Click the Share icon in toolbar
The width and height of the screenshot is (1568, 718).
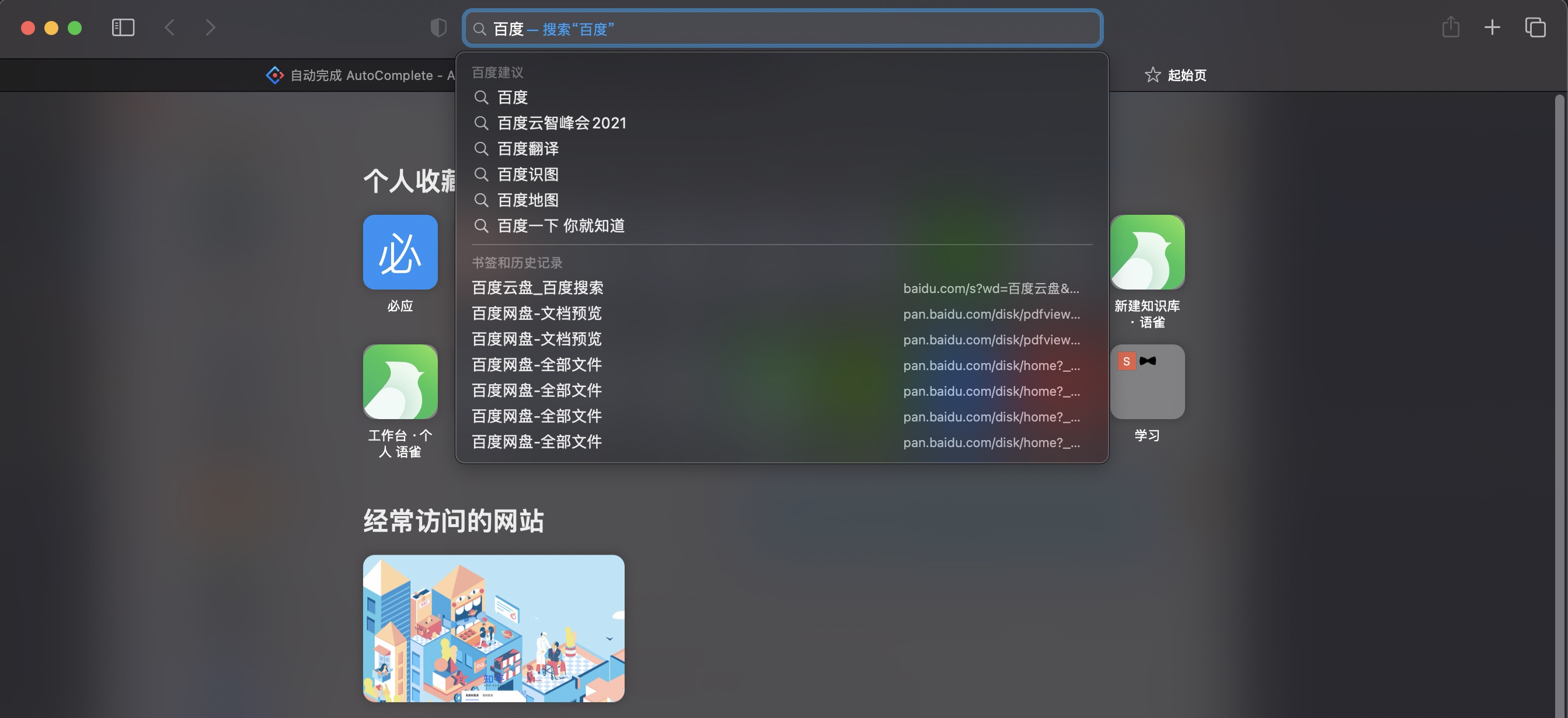pyautogui.click(x=1451, y=27)
